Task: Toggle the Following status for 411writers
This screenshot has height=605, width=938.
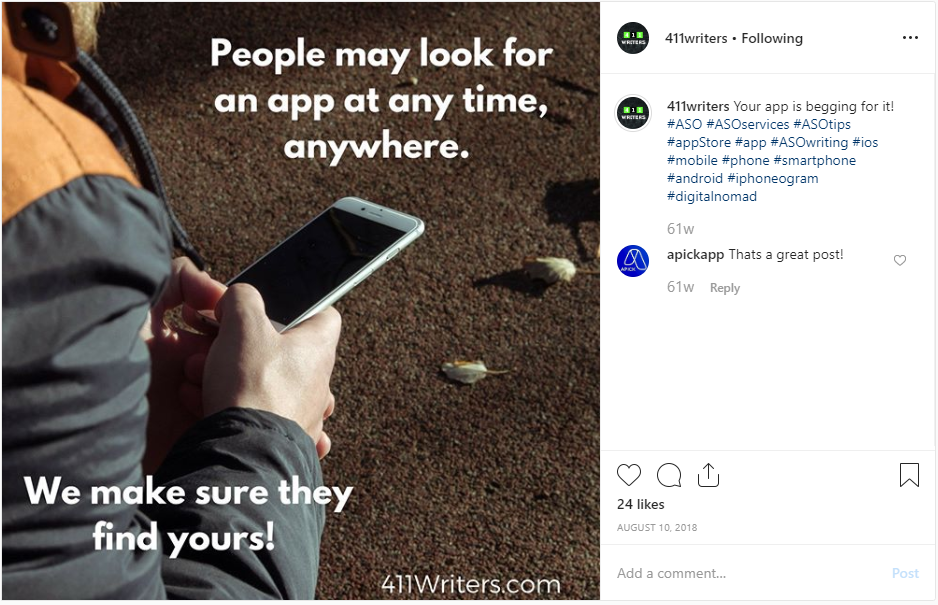Action: tap(772, 38)
